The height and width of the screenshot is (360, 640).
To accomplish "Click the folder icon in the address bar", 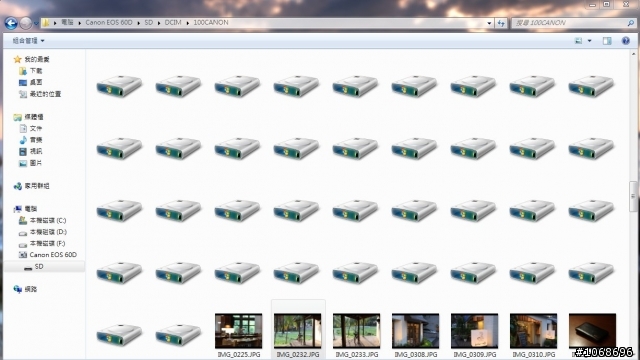I will pyautogui.click(x=45, y=23).
